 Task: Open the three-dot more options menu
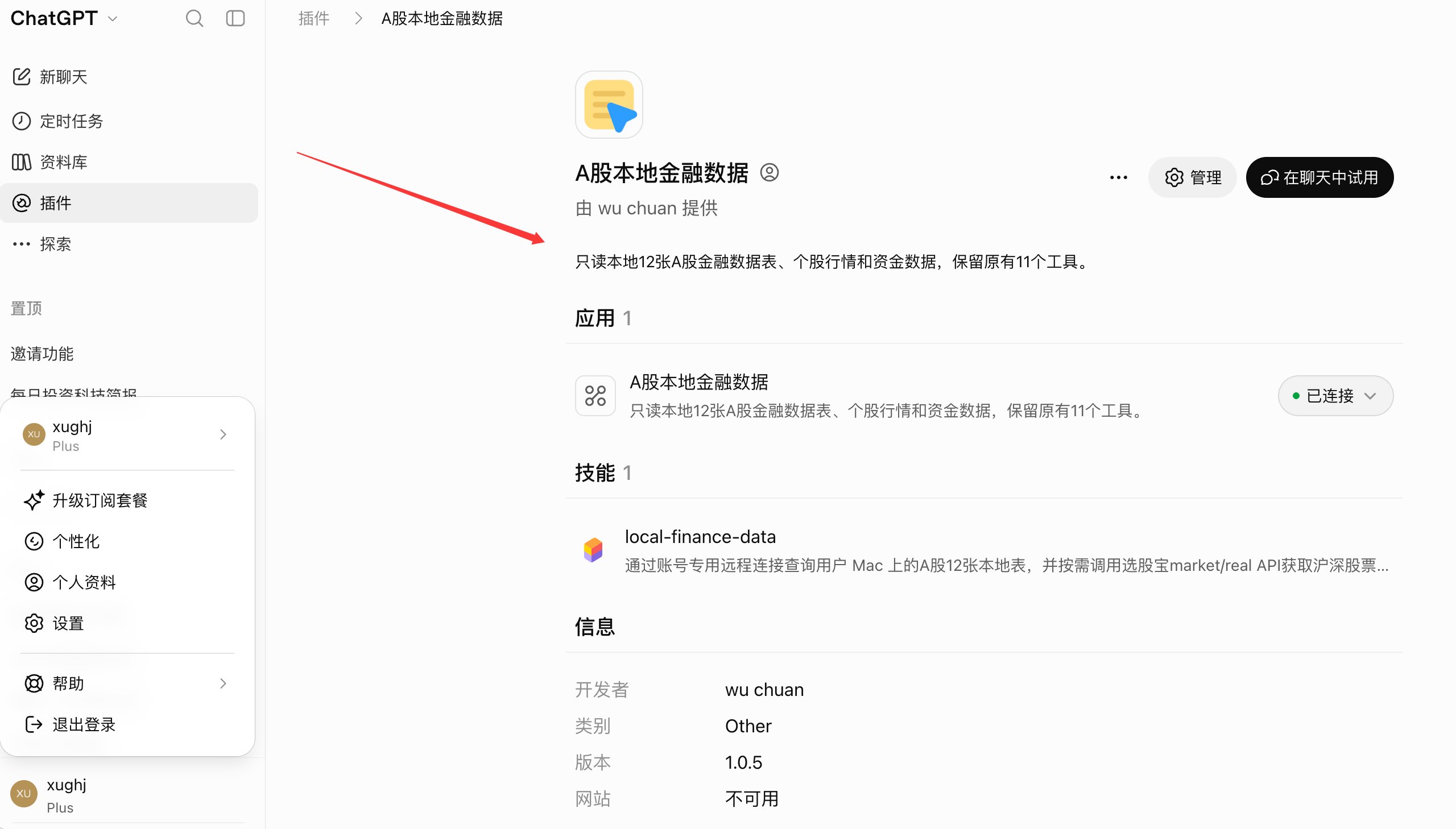[x=1118, y=177]
